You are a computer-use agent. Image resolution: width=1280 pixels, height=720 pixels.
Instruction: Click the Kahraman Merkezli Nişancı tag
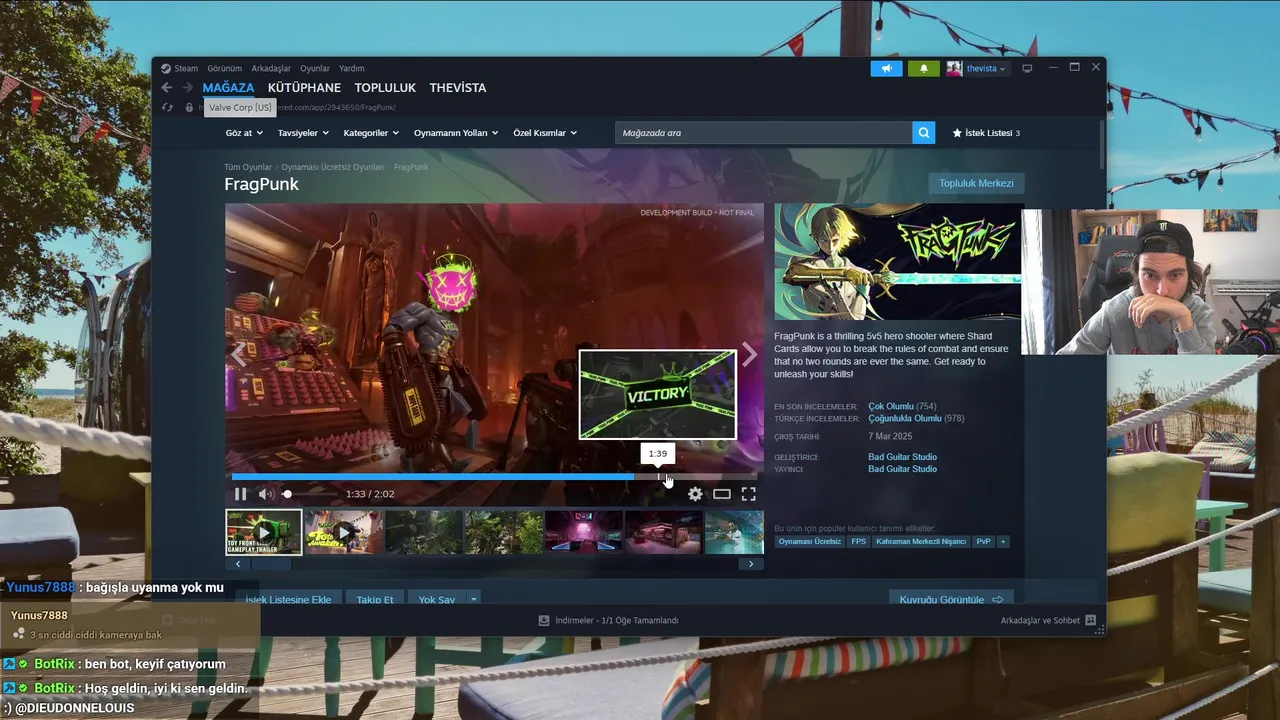point(921,541)
